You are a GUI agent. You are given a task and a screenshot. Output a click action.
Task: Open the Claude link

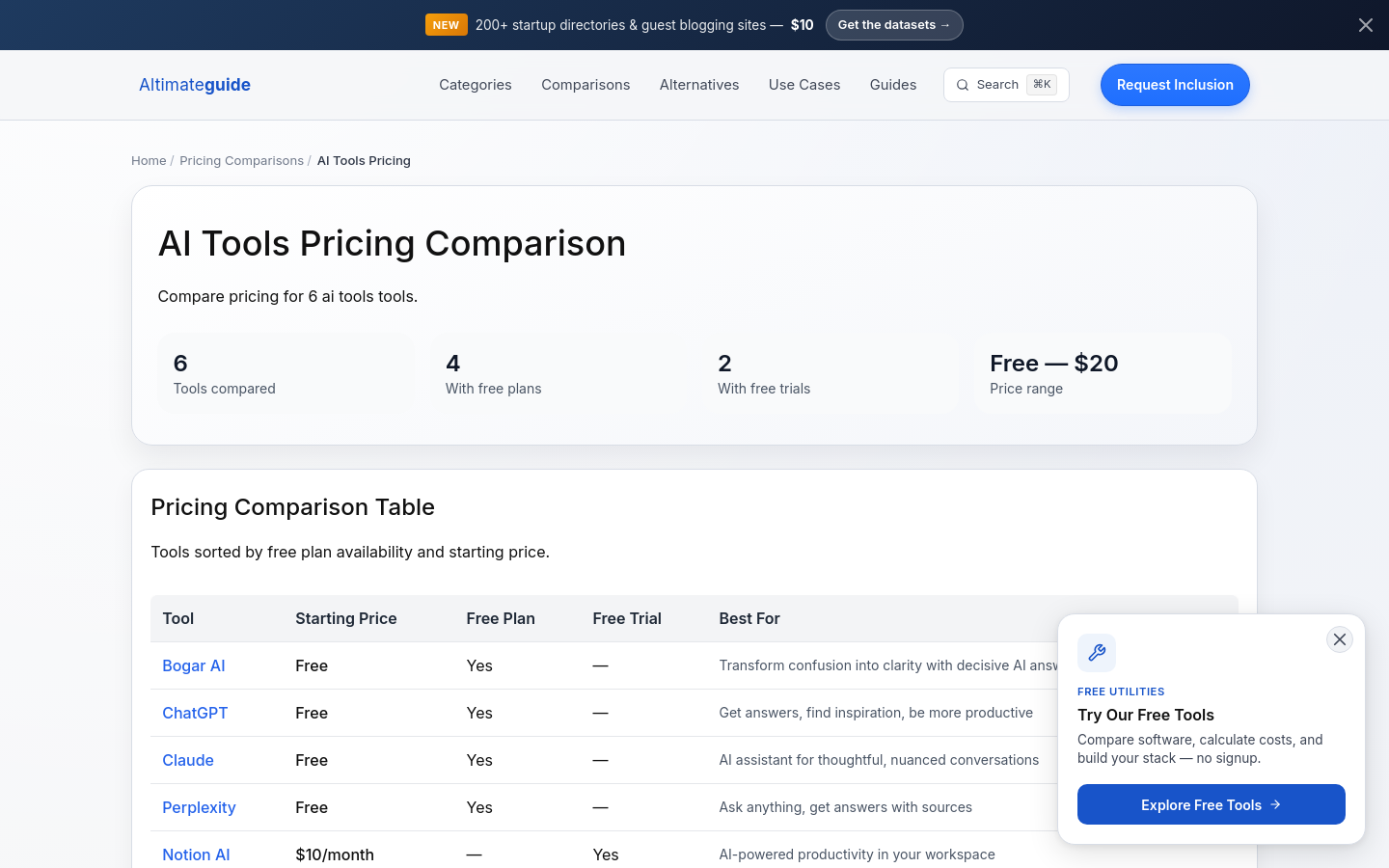pos(188,760)
